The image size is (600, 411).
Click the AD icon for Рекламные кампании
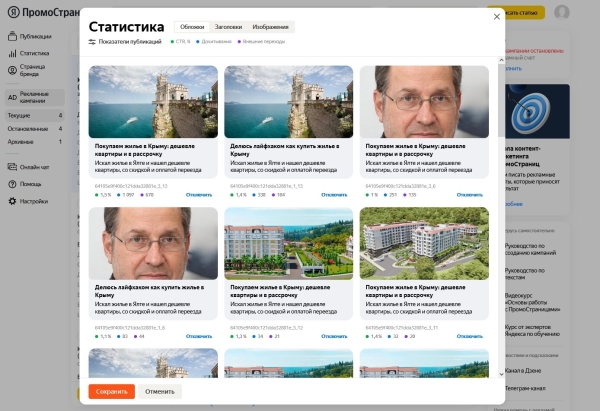click(x=12, y=97)
